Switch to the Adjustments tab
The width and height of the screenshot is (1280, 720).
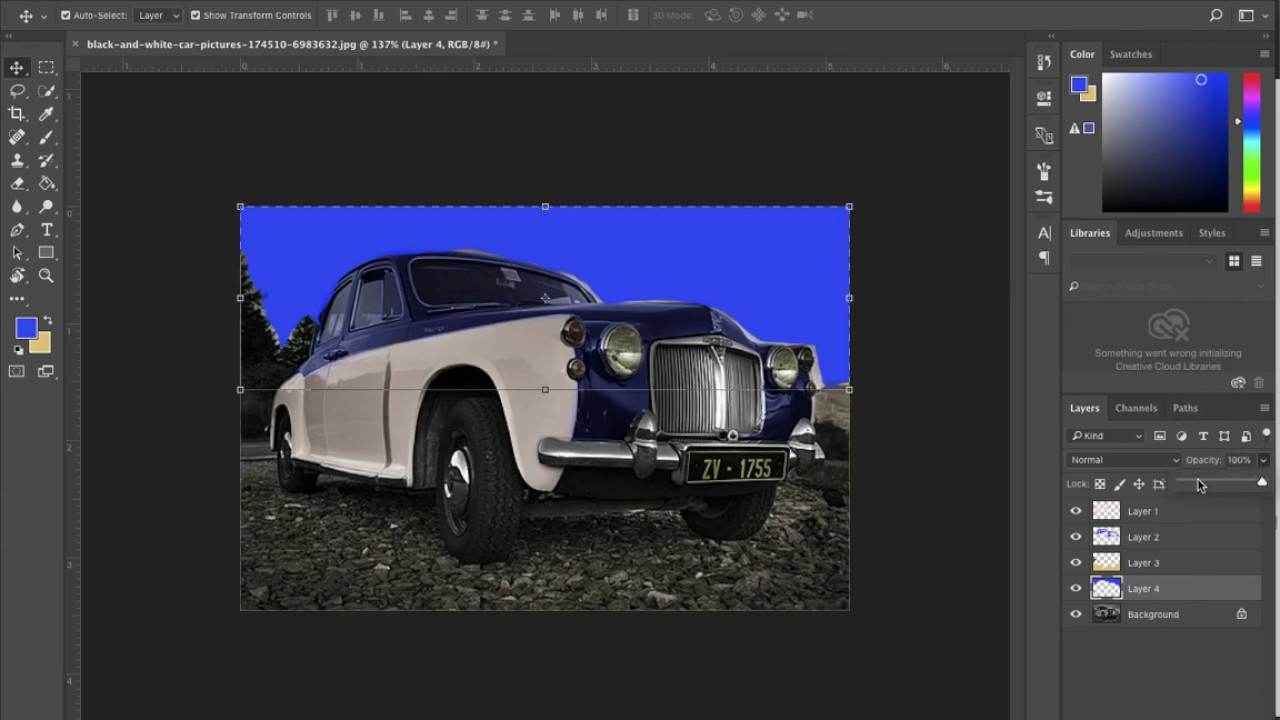1154,233
